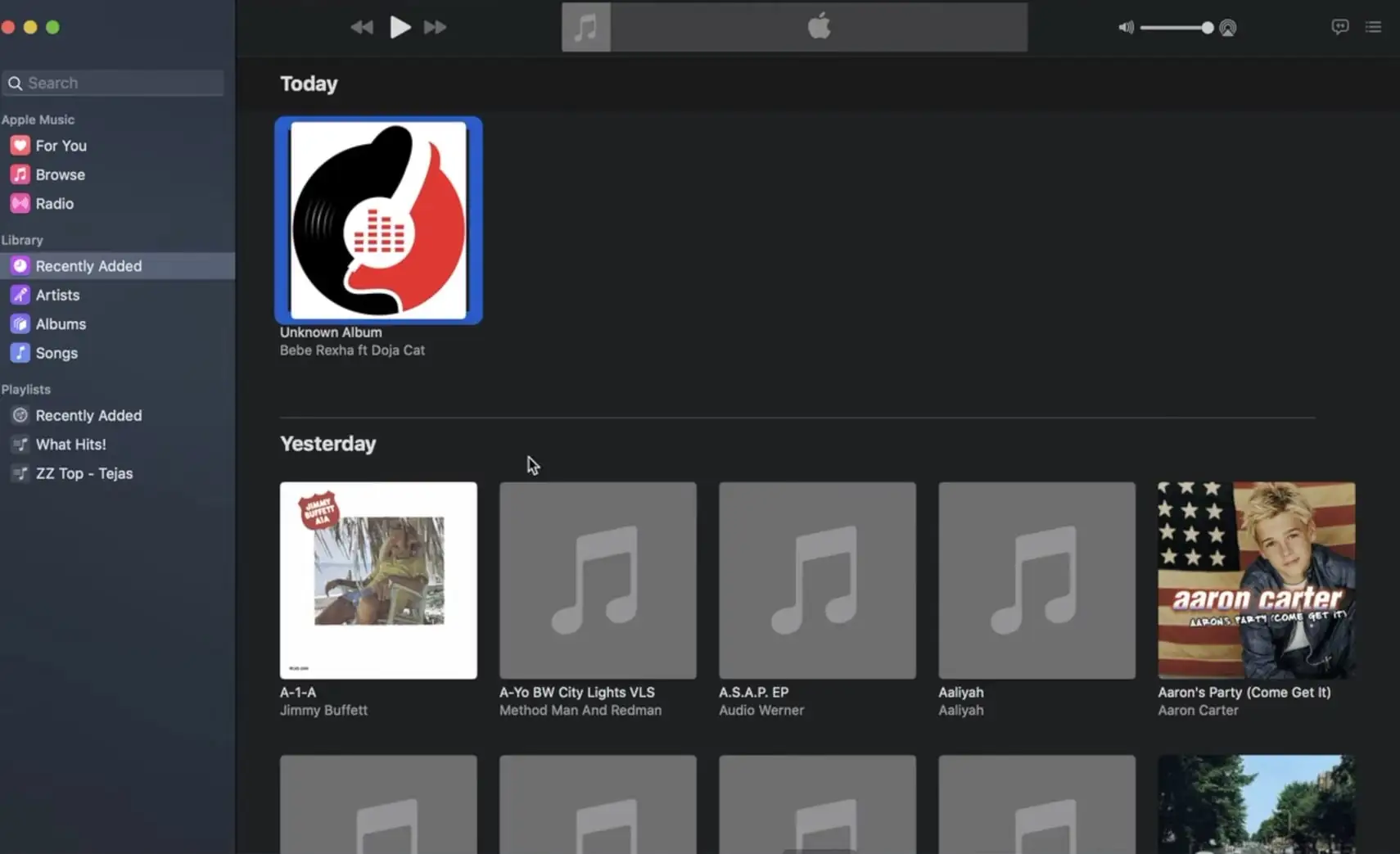This screenshot has height=854, width=1400.
Task: Click the Browse music note icon
Action: click(20, 174)
